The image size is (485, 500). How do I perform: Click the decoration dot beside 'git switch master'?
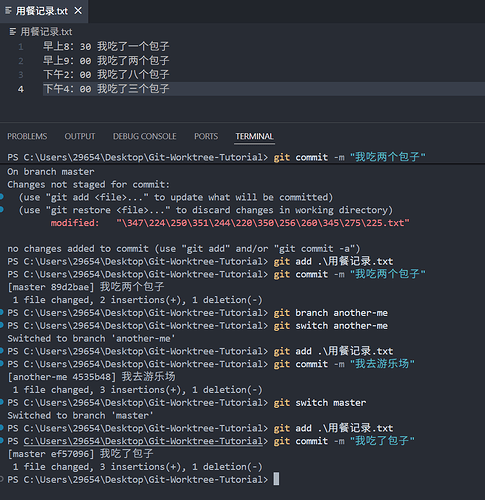point(1,402)
